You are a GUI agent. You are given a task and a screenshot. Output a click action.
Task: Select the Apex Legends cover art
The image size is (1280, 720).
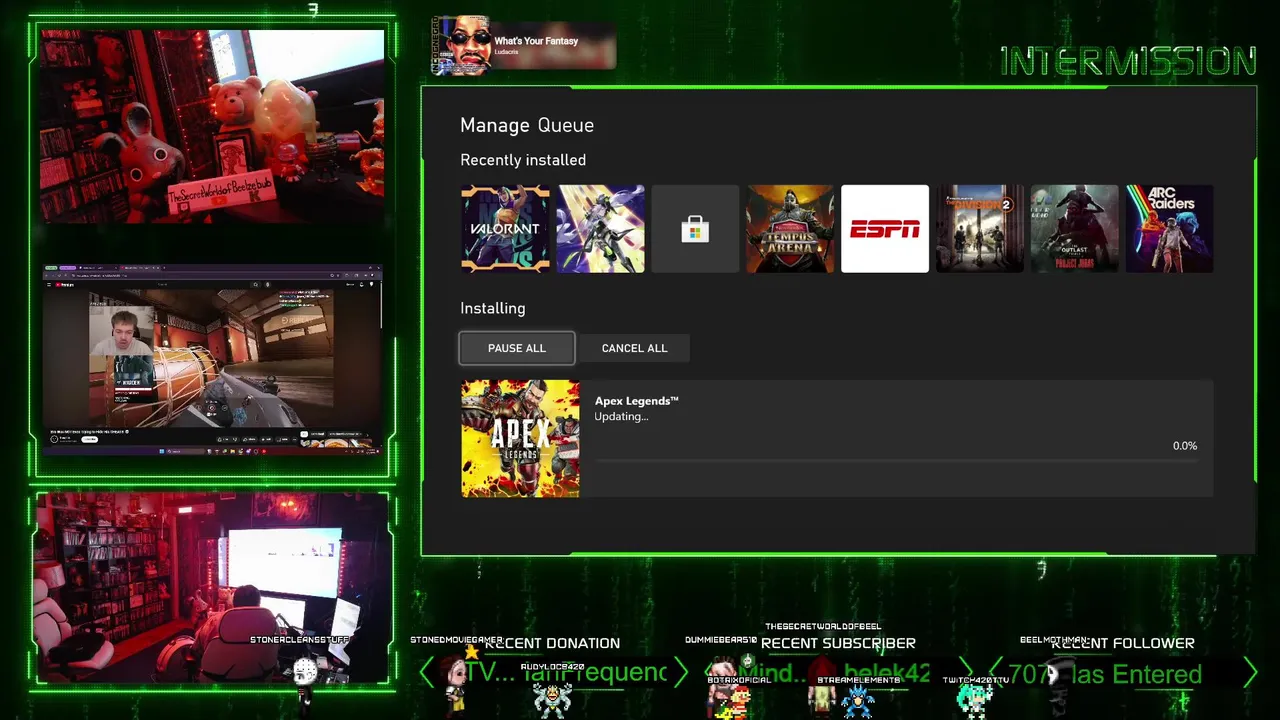coord(520,438)
